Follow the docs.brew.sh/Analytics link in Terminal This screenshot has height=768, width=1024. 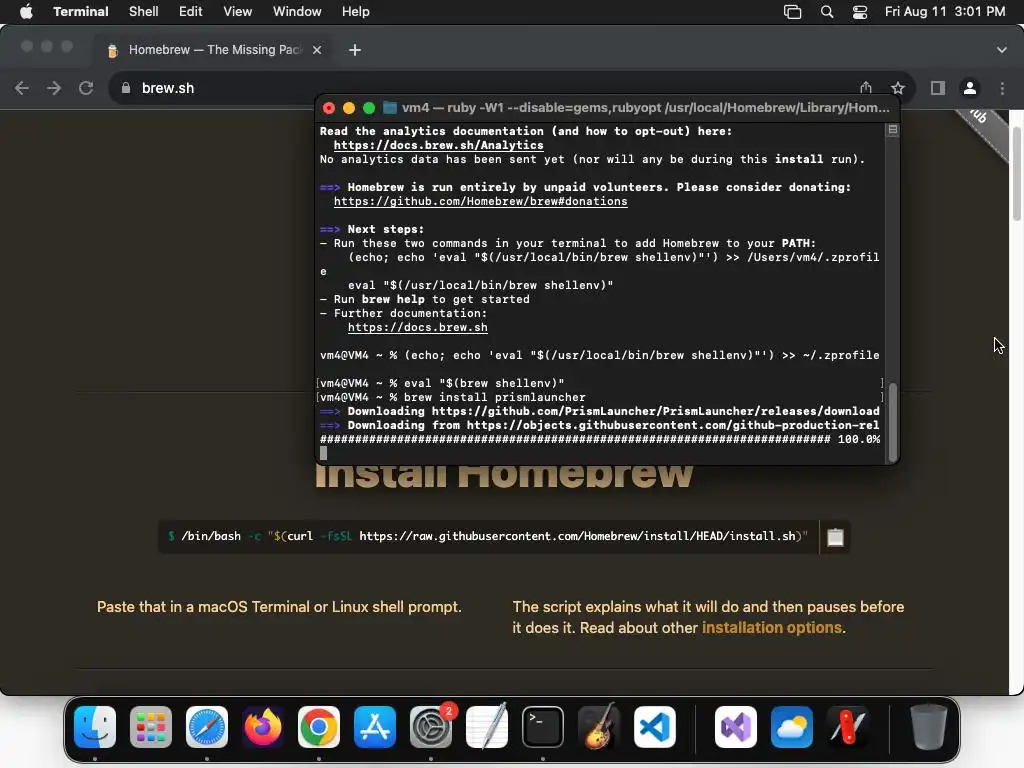click(x=438, y=145)
